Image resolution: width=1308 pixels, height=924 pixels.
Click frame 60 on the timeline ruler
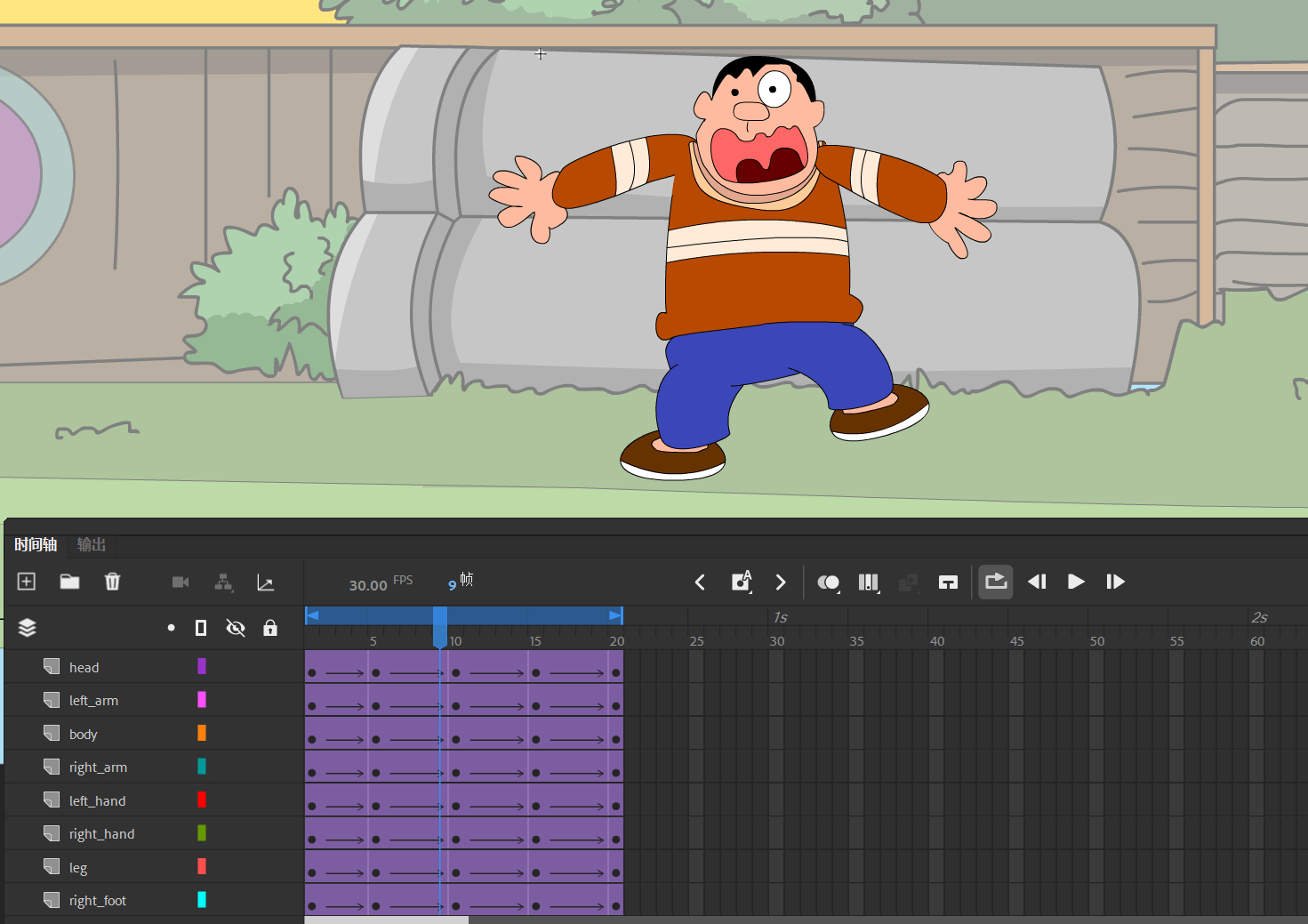pyautogui.click(x=1256, y=640)
